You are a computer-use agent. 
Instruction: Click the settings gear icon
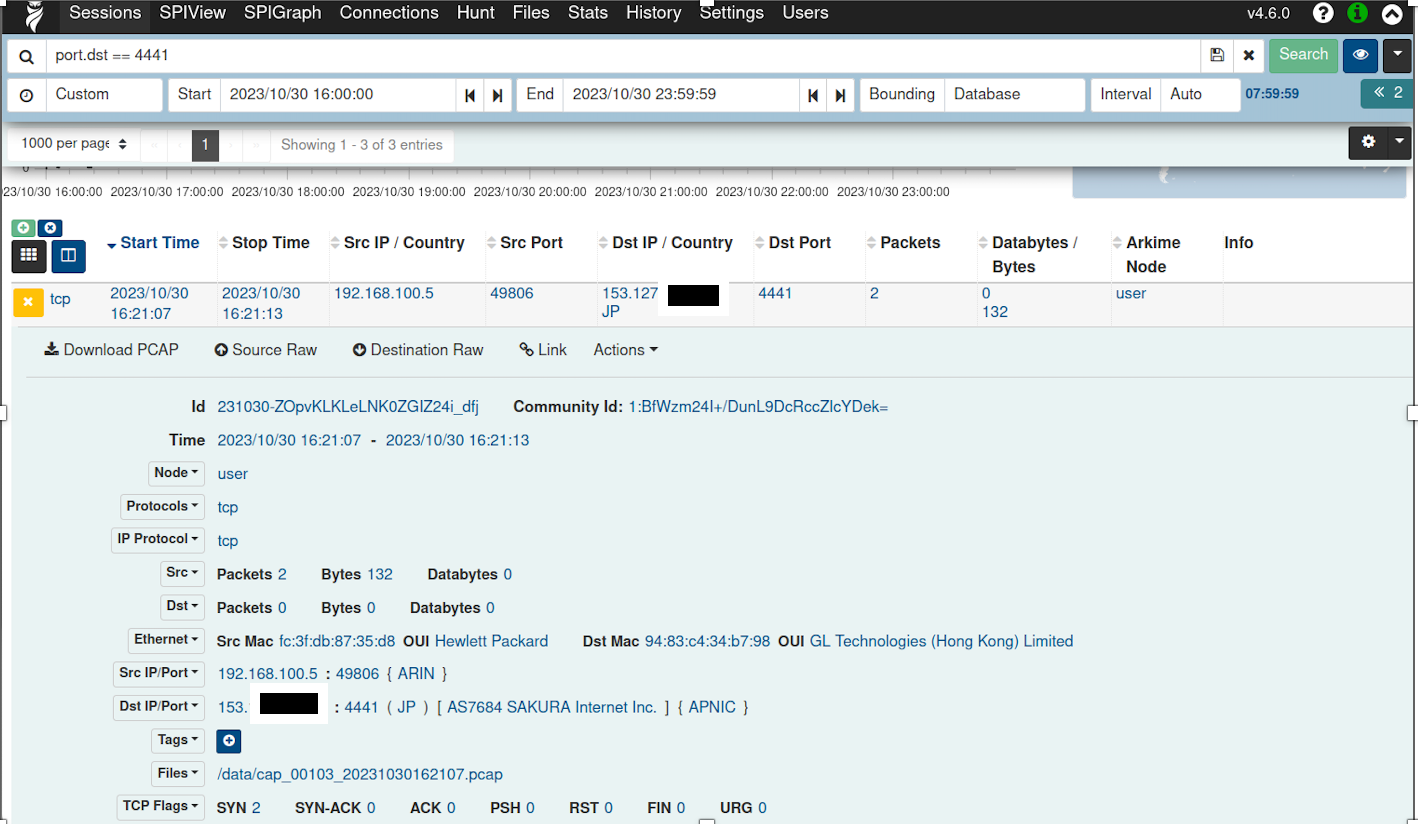click(x=1369, y=143)
